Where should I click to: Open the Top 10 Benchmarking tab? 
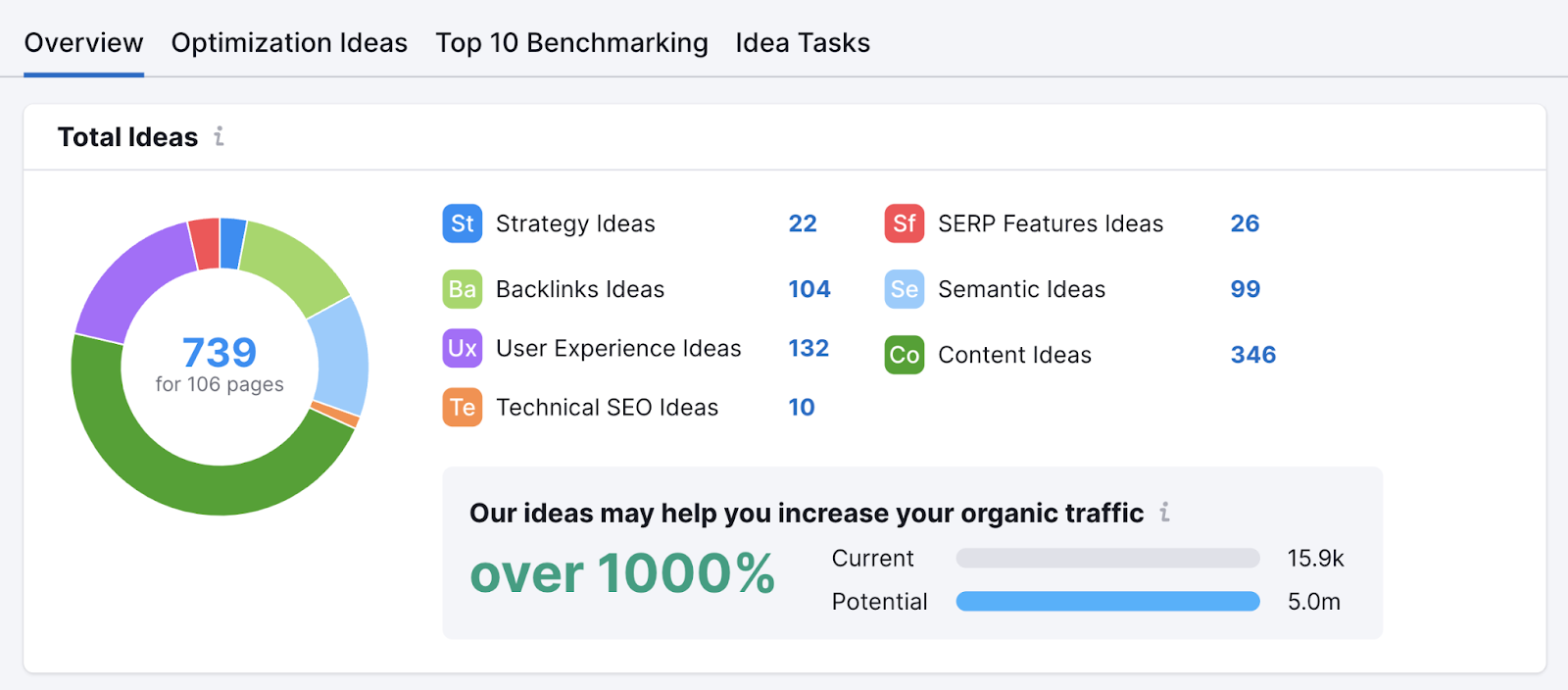click(x=571, y=42)
